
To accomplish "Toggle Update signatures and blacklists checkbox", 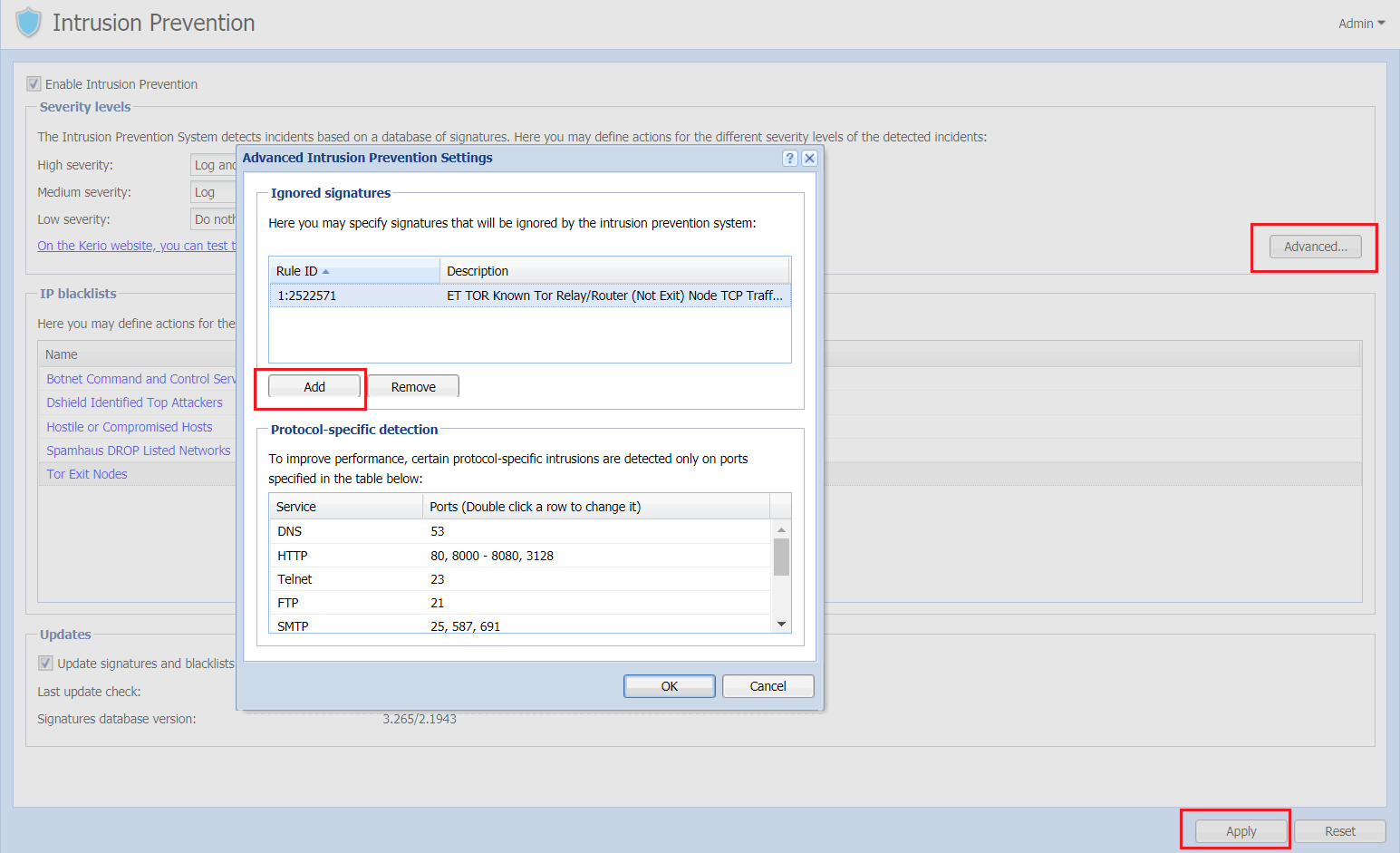I will (45, 664).
